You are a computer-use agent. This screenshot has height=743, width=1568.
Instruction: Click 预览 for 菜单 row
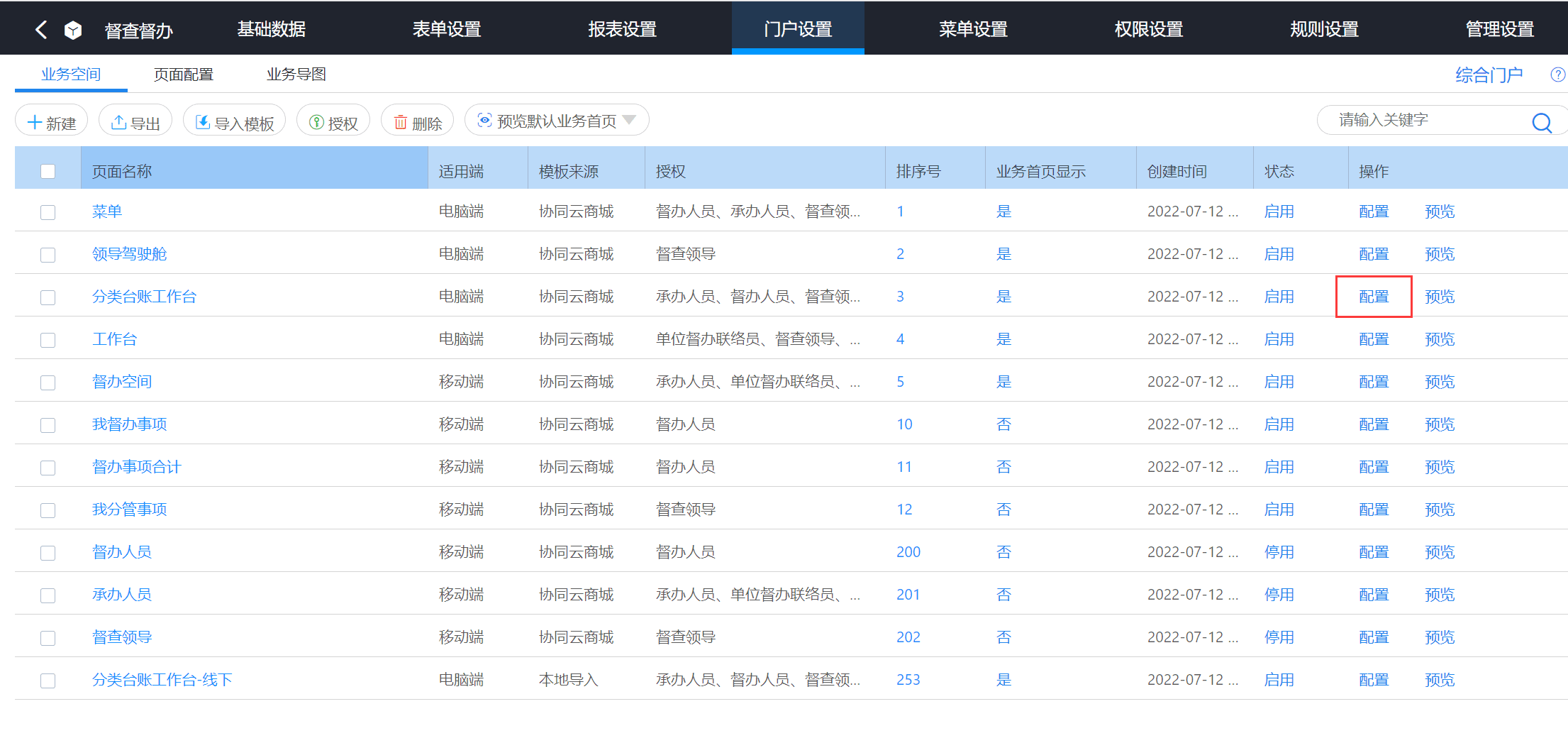[x=1440, y=211]
